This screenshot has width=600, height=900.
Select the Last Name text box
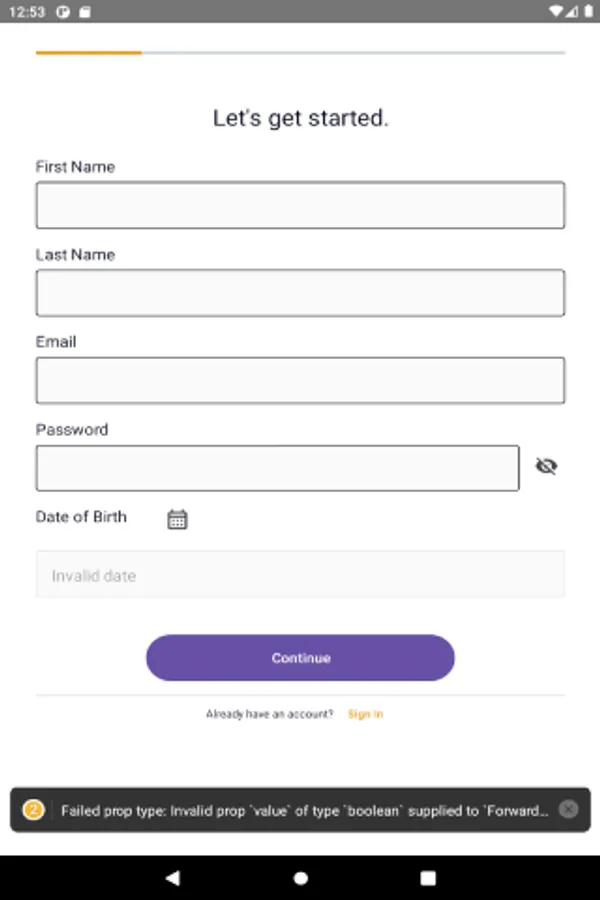click(x=300, y=293)
